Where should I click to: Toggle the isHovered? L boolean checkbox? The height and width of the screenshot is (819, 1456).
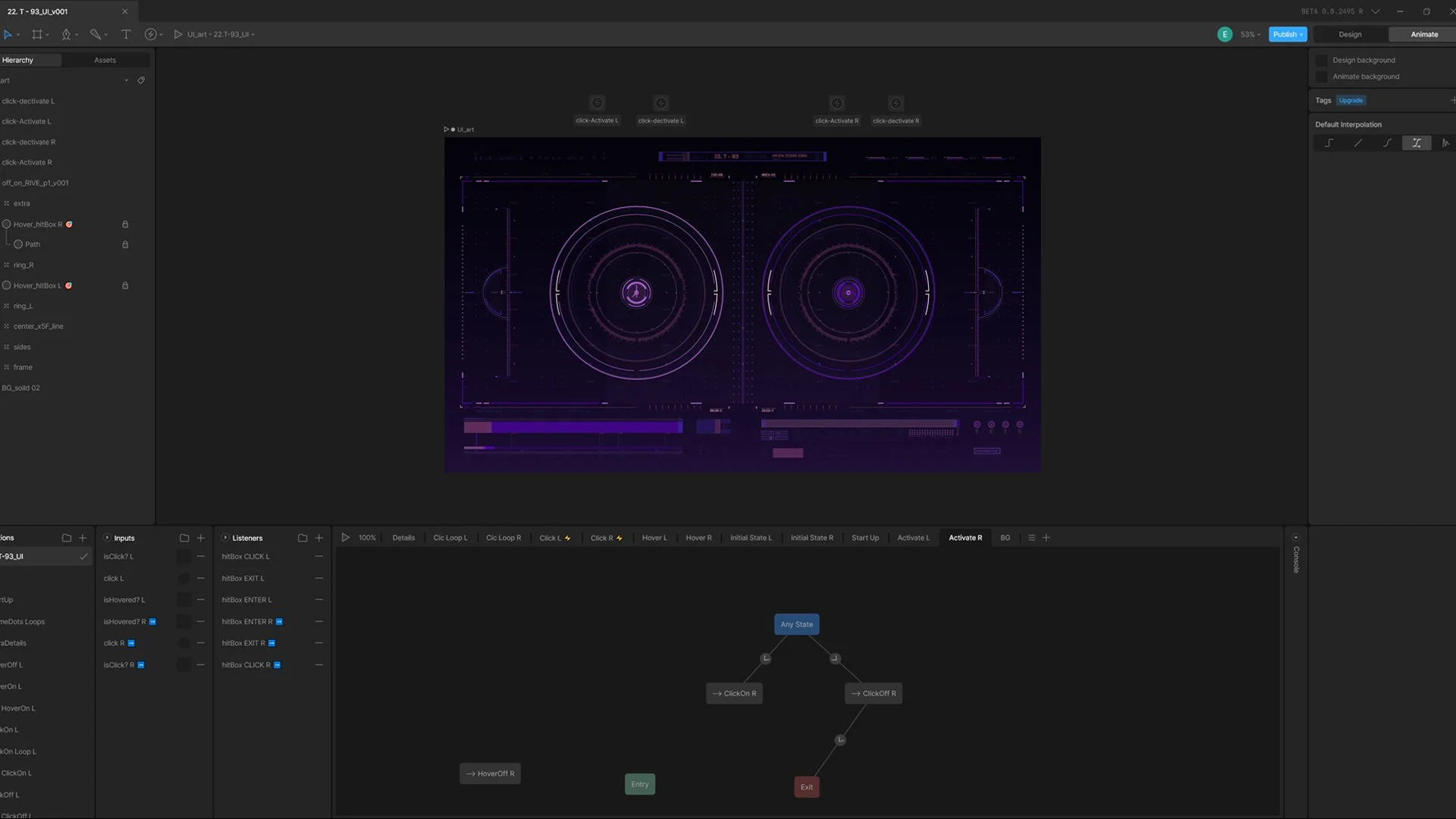pyautogui.click(x=184, y=600)
